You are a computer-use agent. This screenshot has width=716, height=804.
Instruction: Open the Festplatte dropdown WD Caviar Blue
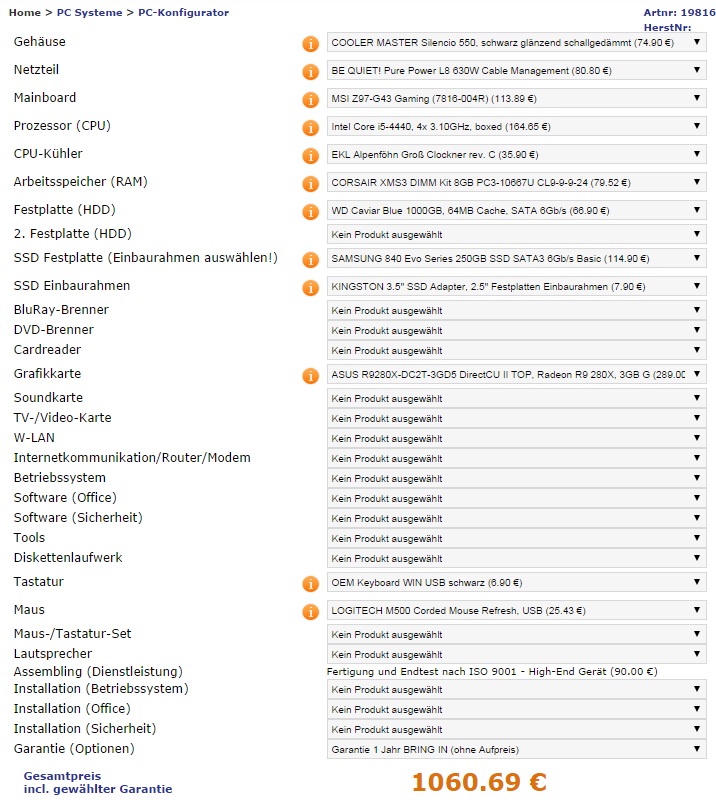point(516,210)
